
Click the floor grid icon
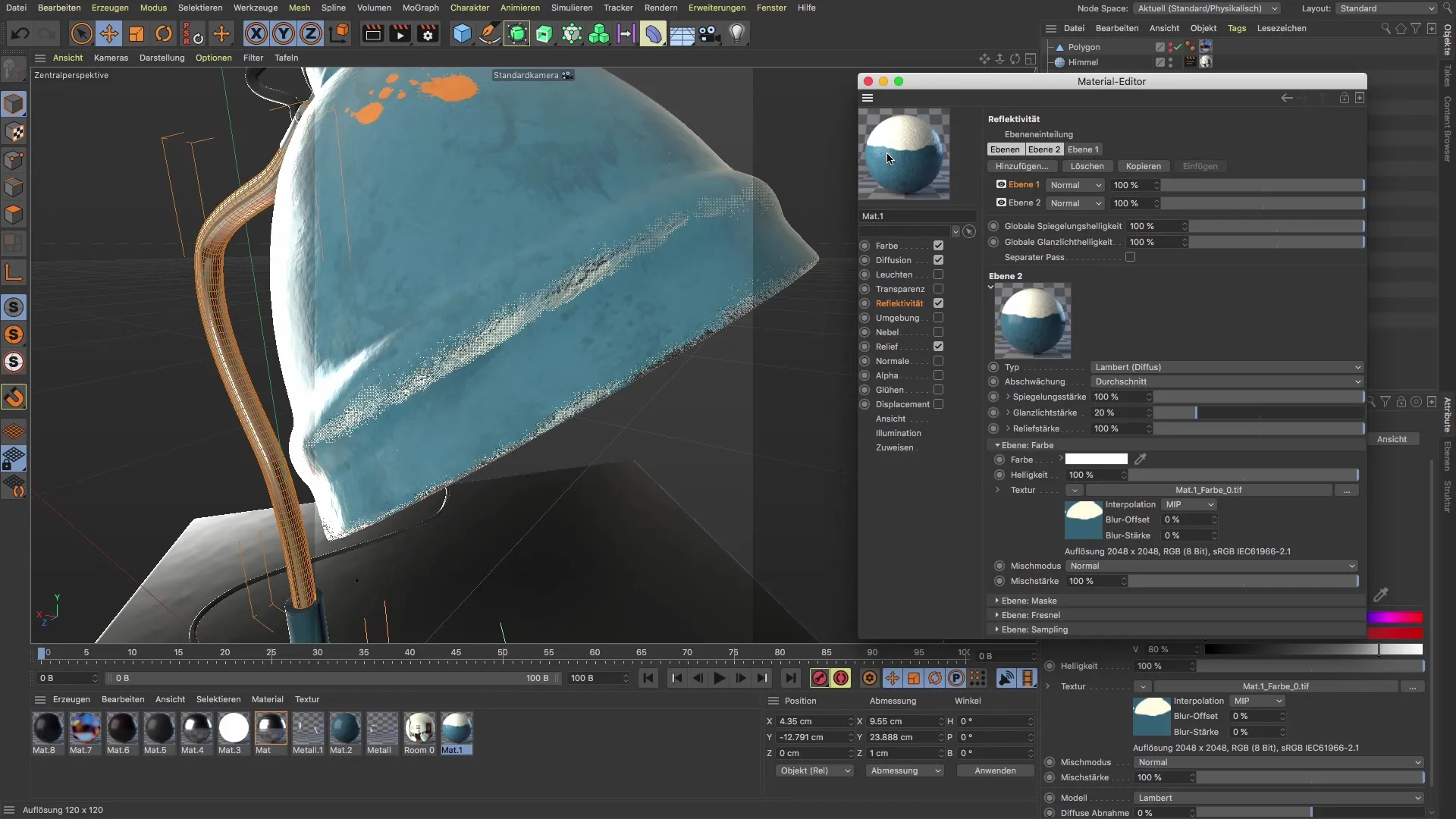click(681, 34)
